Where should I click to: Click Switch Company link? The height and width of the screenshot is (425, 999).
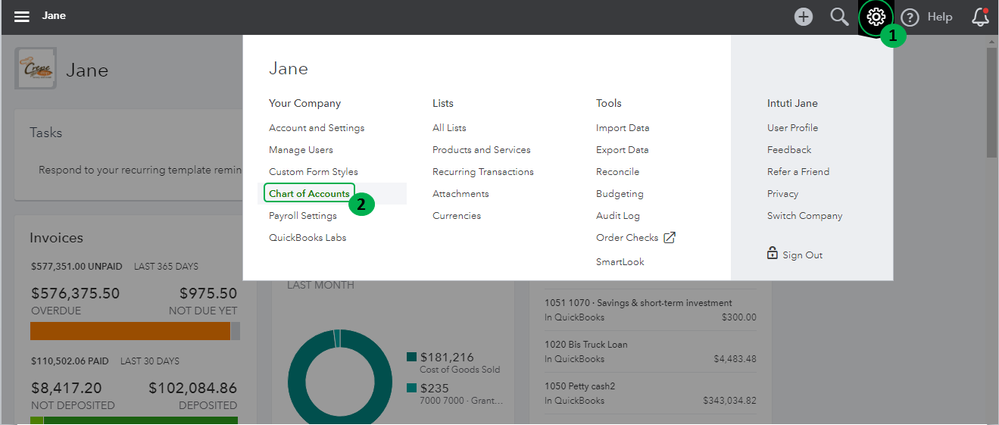pos(804,216)
